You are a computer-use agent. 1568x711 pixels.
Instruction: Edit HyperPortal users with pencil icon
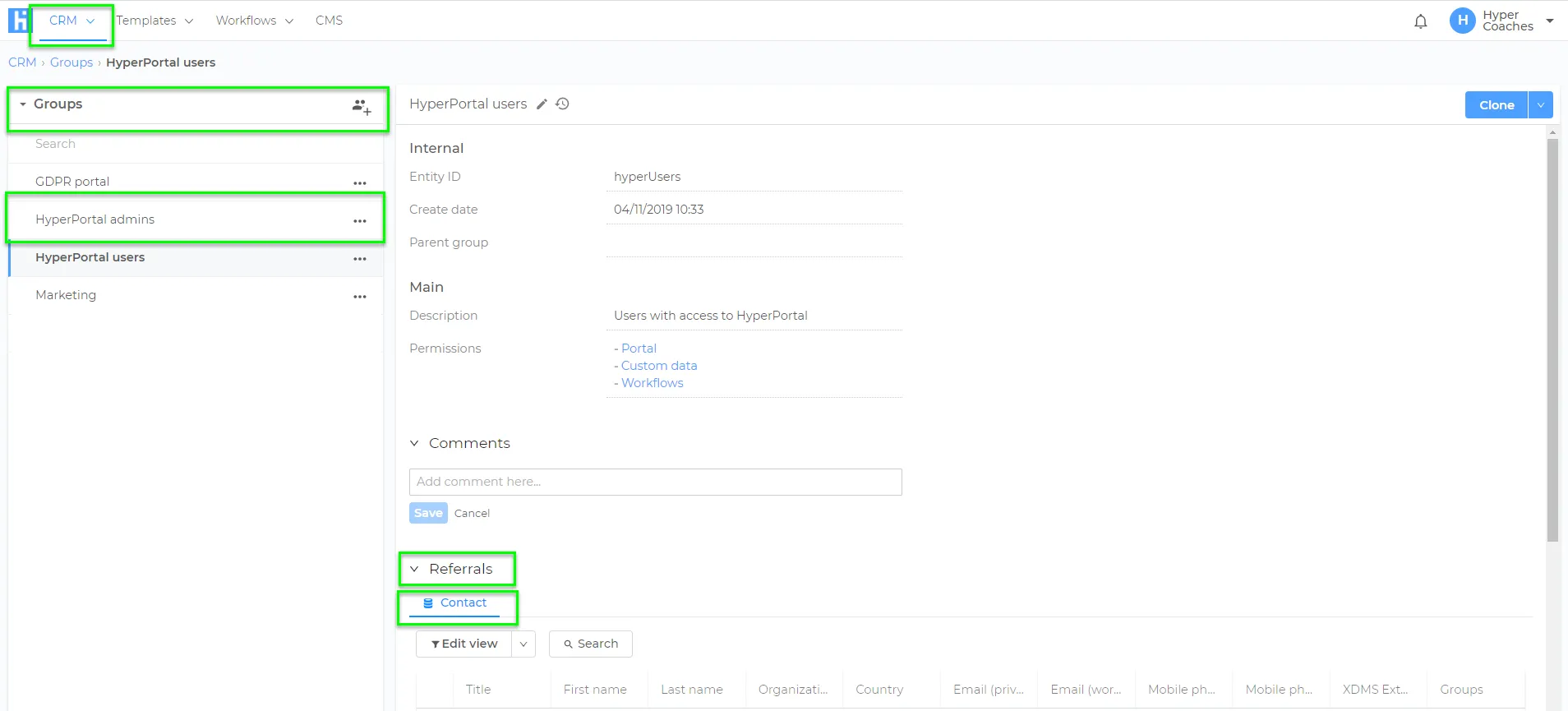[542, 104]
